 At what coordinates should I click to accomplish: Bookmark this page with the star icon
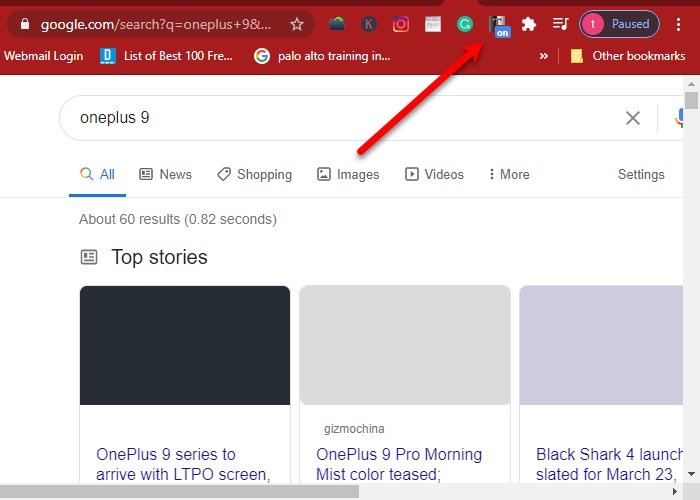click(x=297, y=24)
